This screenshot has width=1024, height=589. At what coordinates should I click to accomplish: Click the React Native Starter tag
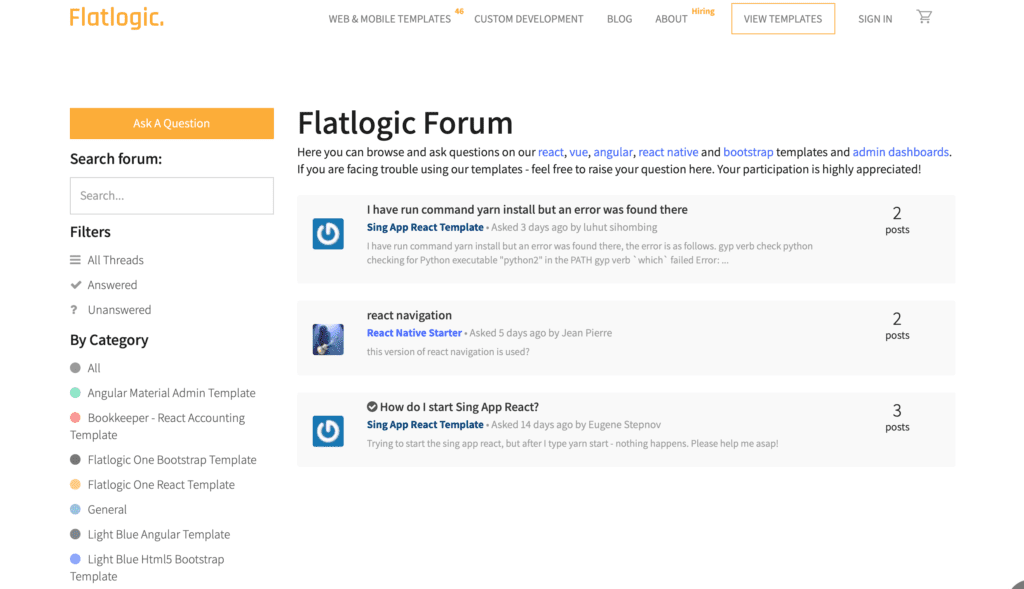coord(414,333)
